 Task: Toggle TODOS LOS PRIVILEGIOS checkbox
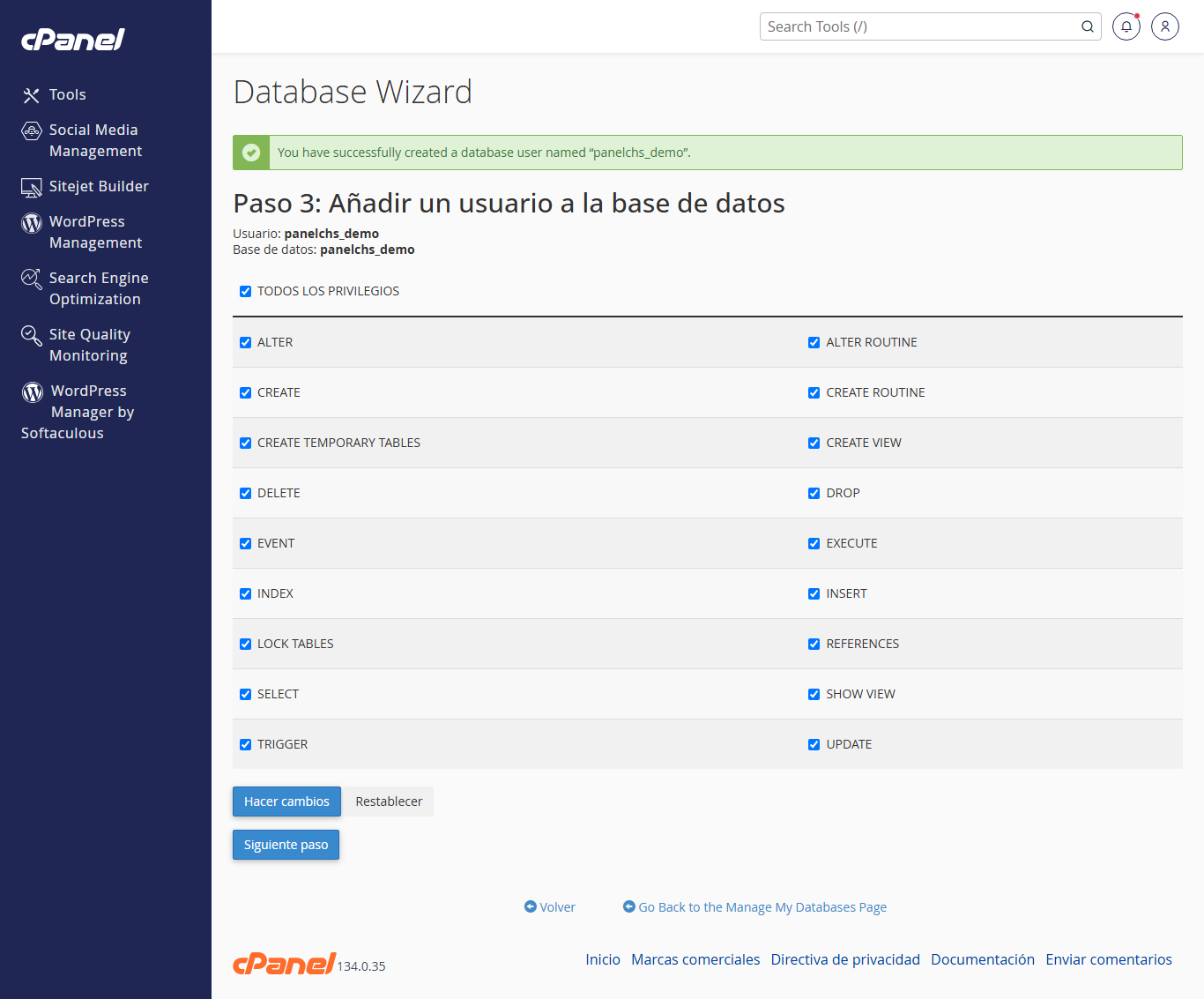click(246, 291)
